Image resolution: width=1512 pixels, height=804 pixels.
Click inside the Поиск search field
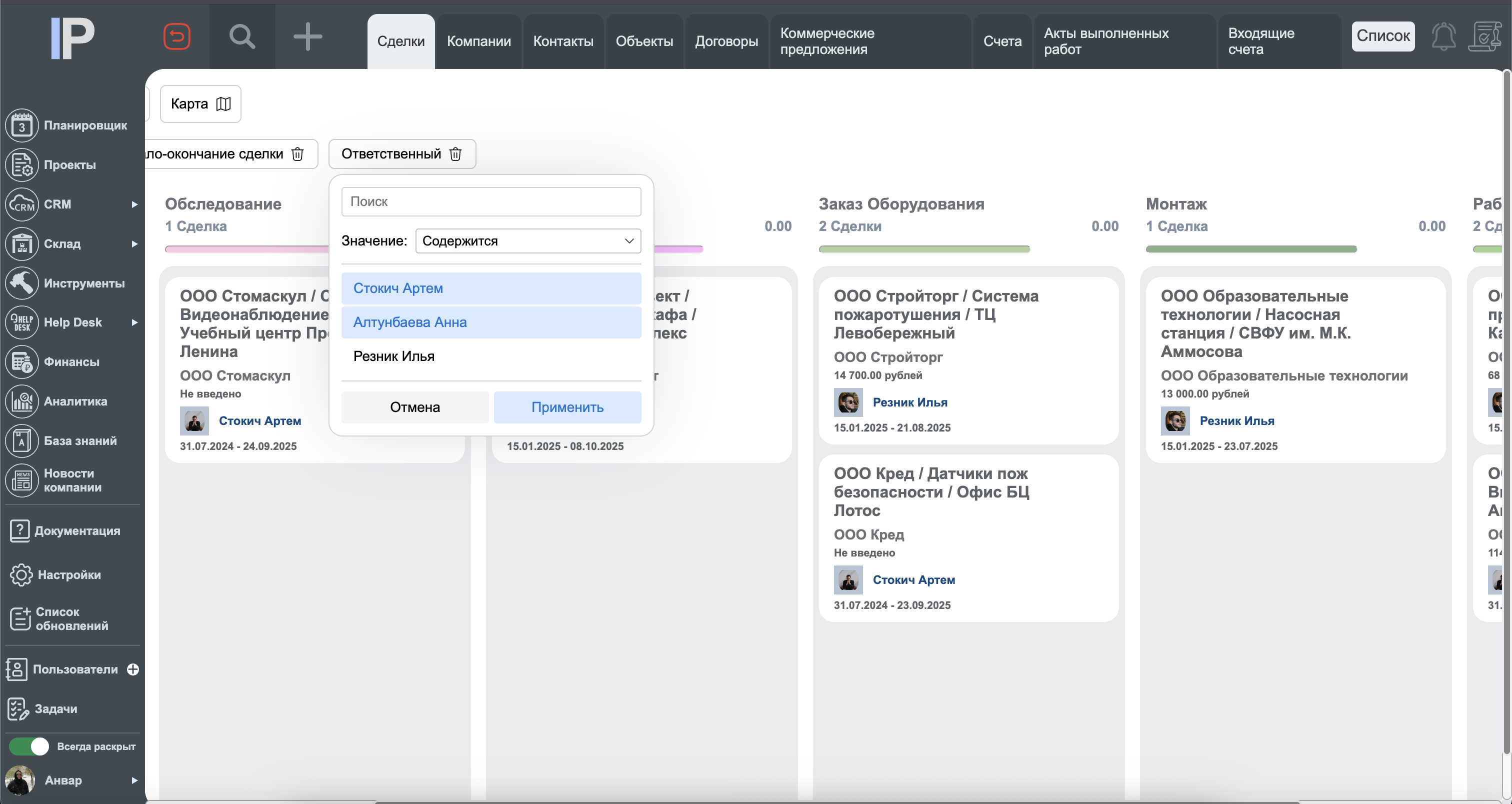click(490, 201)
